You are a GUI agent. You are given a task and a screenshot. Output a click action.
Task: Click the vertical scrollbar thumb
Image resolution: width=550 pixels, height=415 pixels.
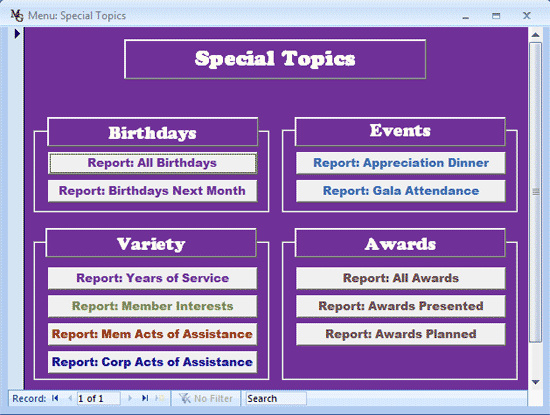[535, 192]
